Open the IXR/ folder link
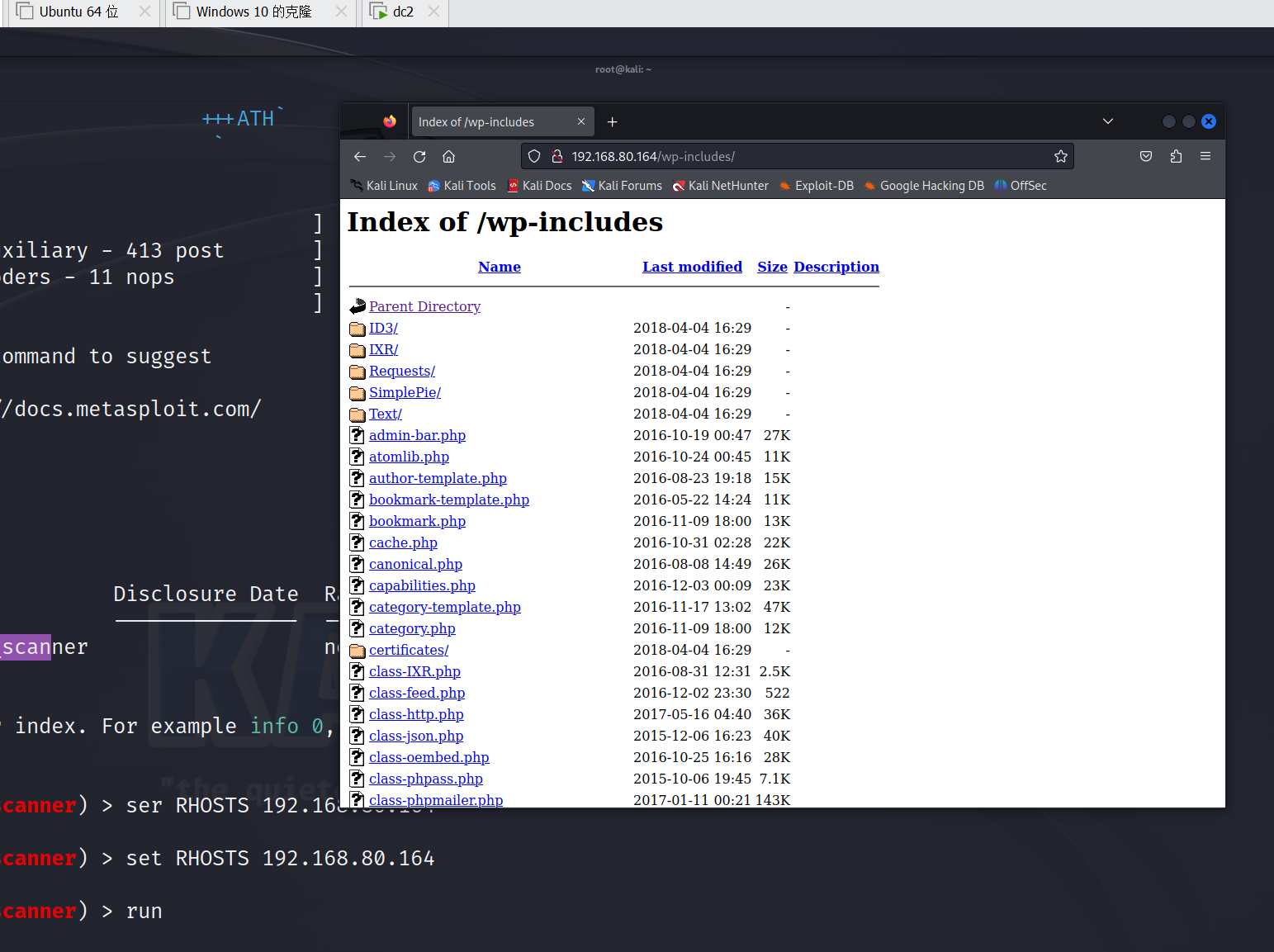Image resolution: width=1274 pixels, height=952 pixels. click(x=383, y=349)
